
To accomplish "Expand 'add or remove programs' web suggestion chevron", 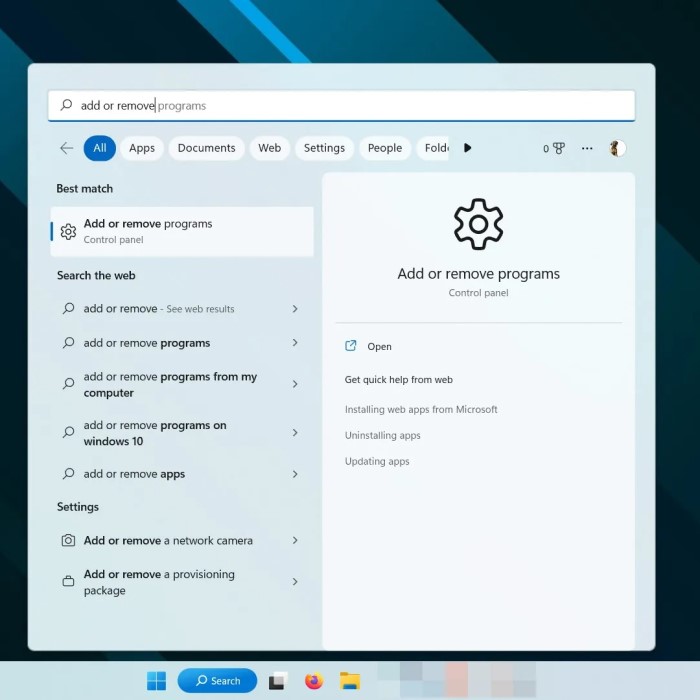I will pos(295,343).
